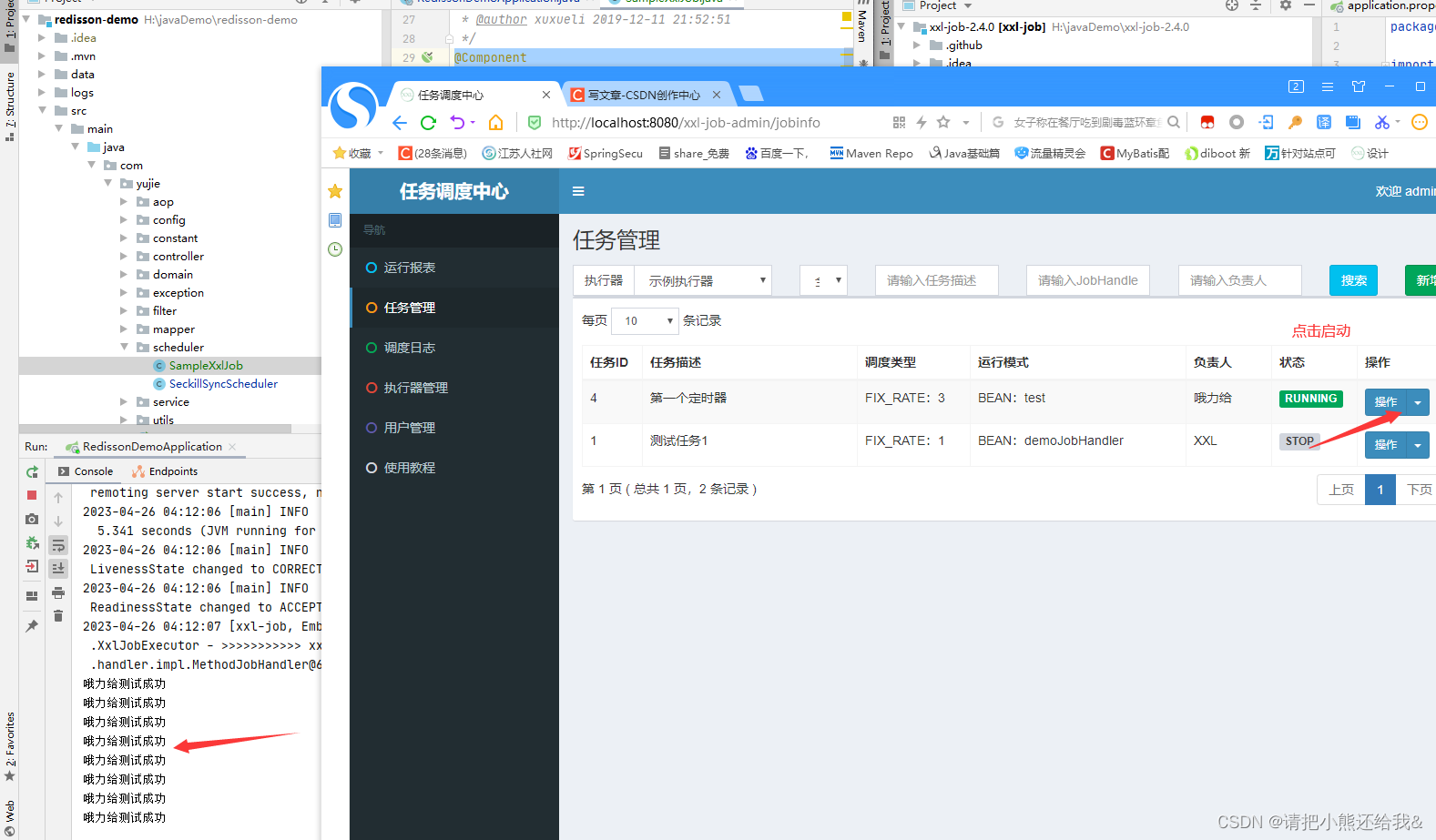The height and width of the screenshot is (840, 1436).
Task: Close the RedissonDemoApplication run tab
Action: [x=233, y=447]
